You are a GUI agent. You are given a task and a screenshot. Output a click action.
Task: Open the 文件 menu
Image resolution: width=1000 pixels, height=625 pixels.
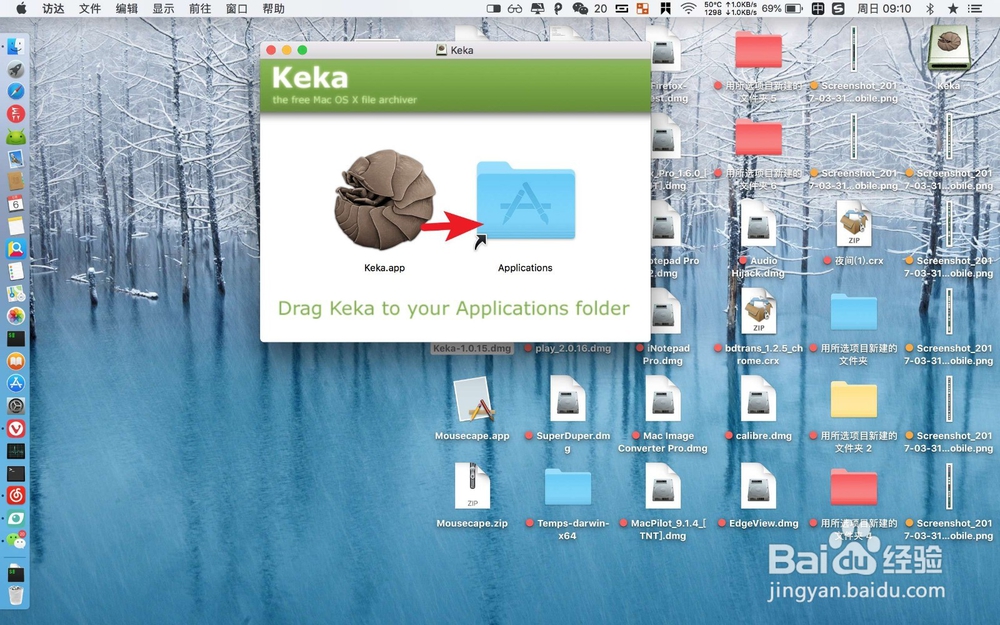[90, 8]
